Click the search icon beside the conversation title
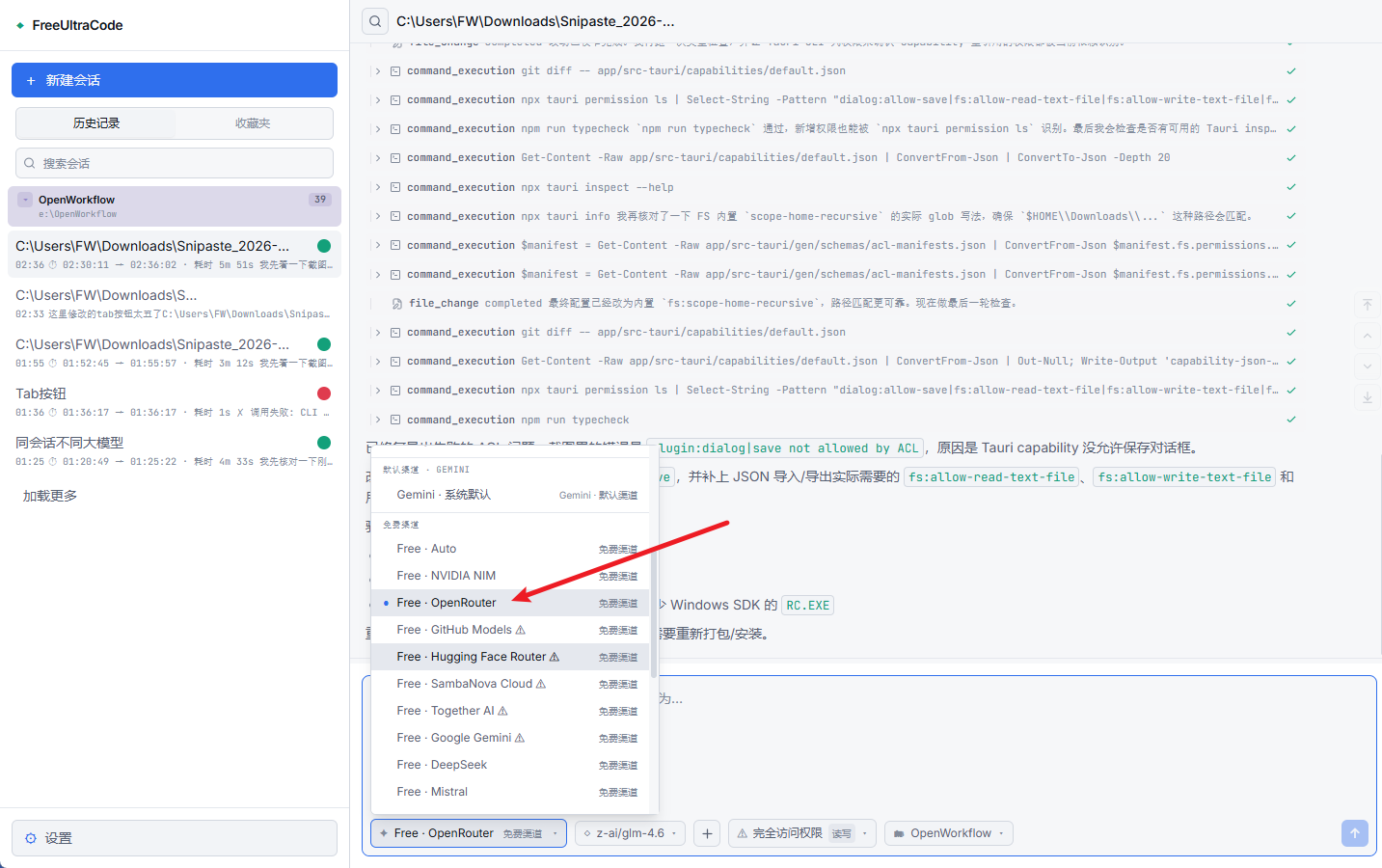 point(375,21)
